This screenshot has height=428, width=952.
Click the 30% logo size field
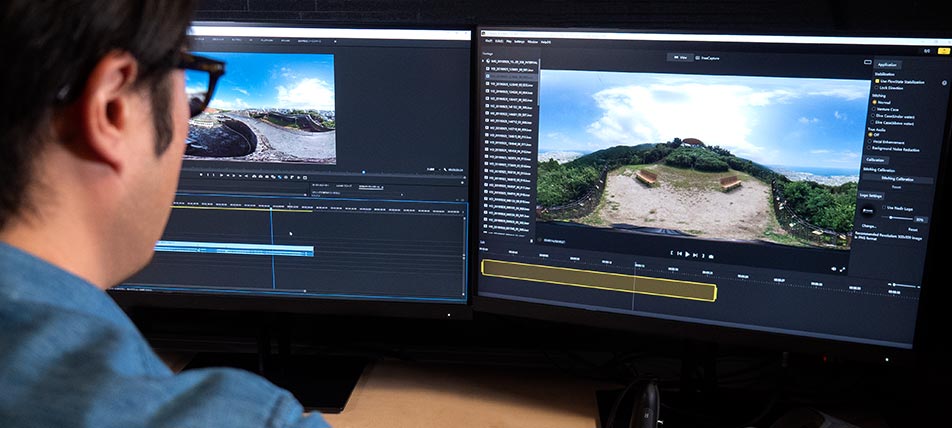click(x=921, y=220)
